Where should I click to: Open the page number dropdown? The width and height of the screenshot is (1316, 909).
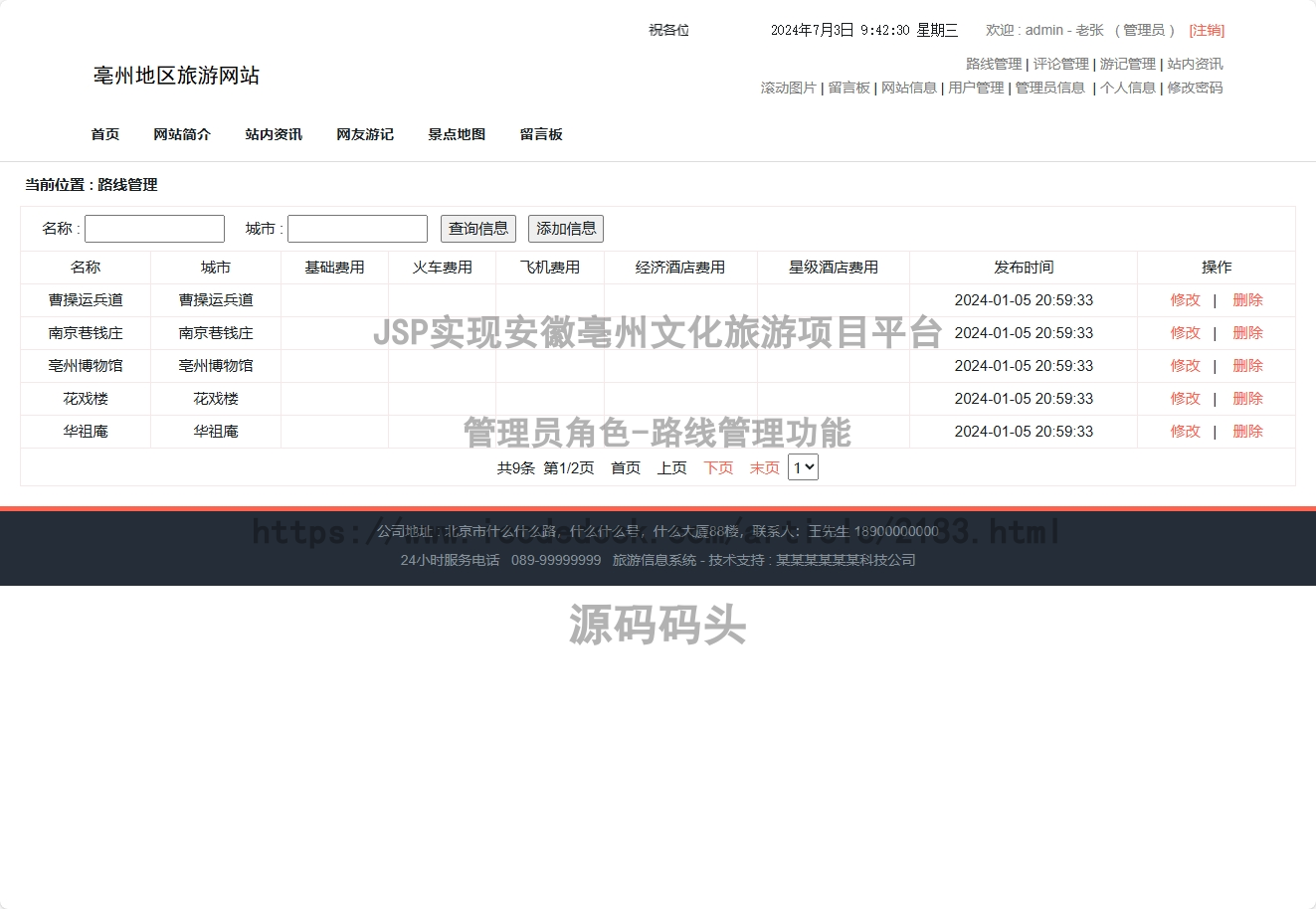tap(803, 467)
